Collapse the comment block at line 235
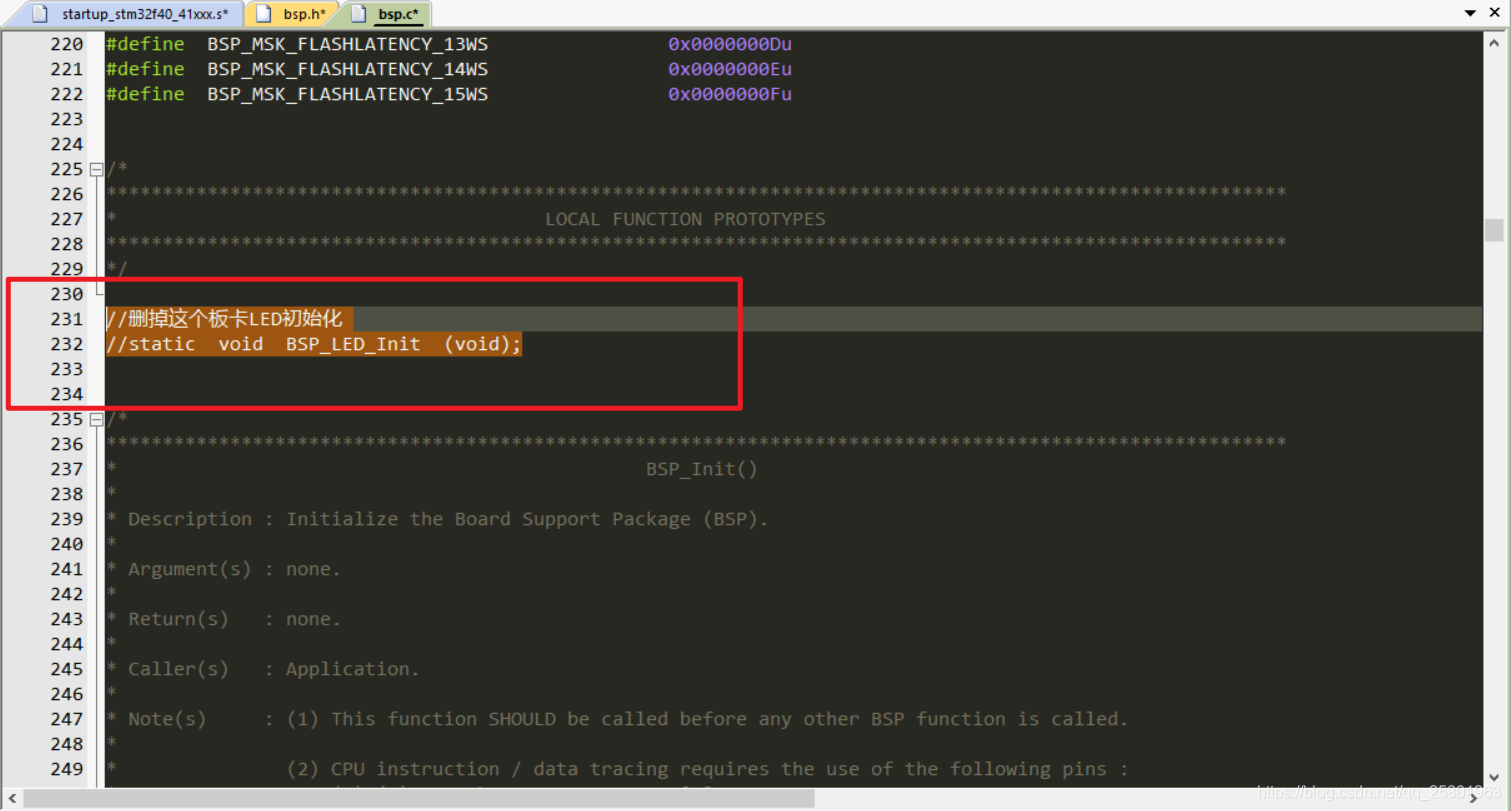The width and height of the screenshot is (1511, 811). (96, 419)
